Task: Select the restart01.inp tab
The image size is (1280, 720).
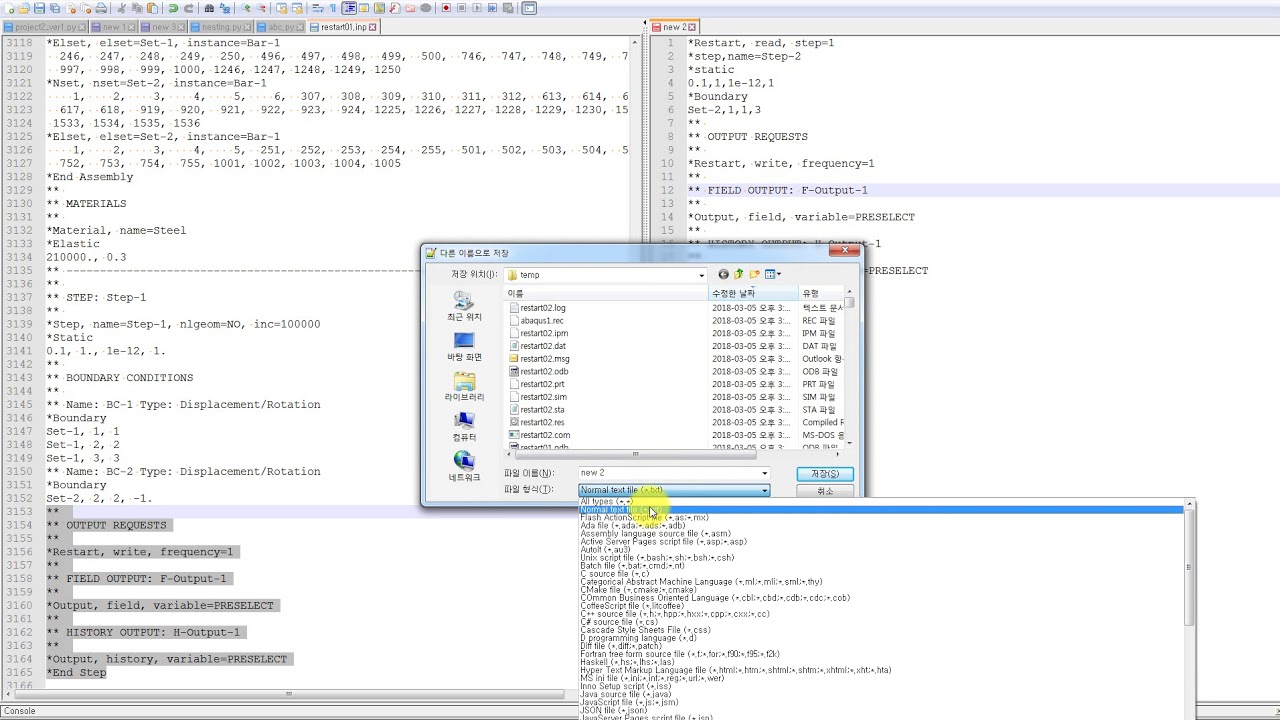Action: 343,27
